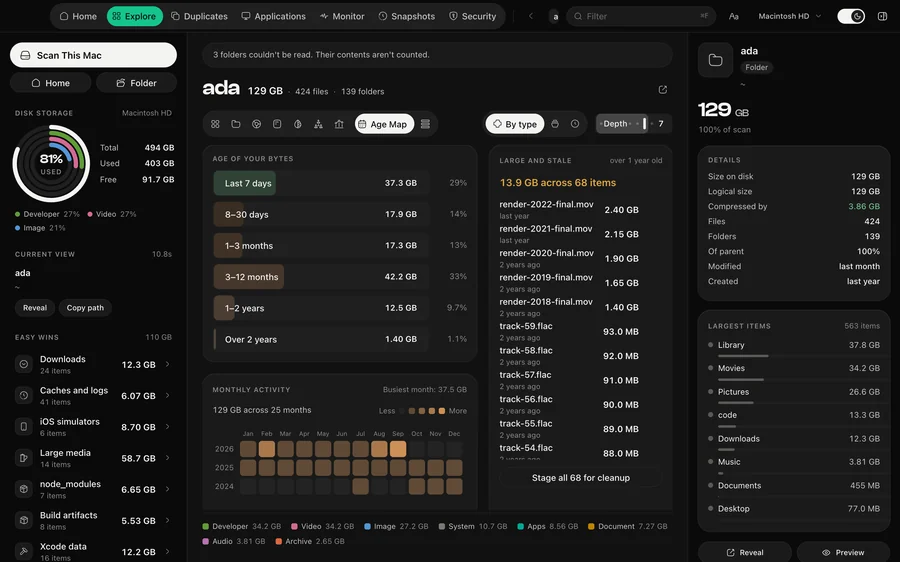
Task: Select the grid view icon in the view toolbar
Action: [215, 124]
